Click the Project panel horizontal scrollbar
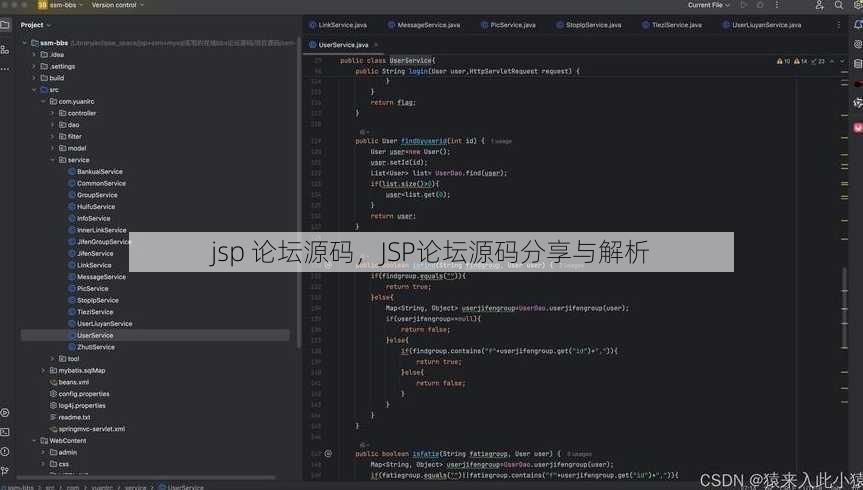Screen dimensions: 863x490 pyautogui.click(x=146, y=478)
